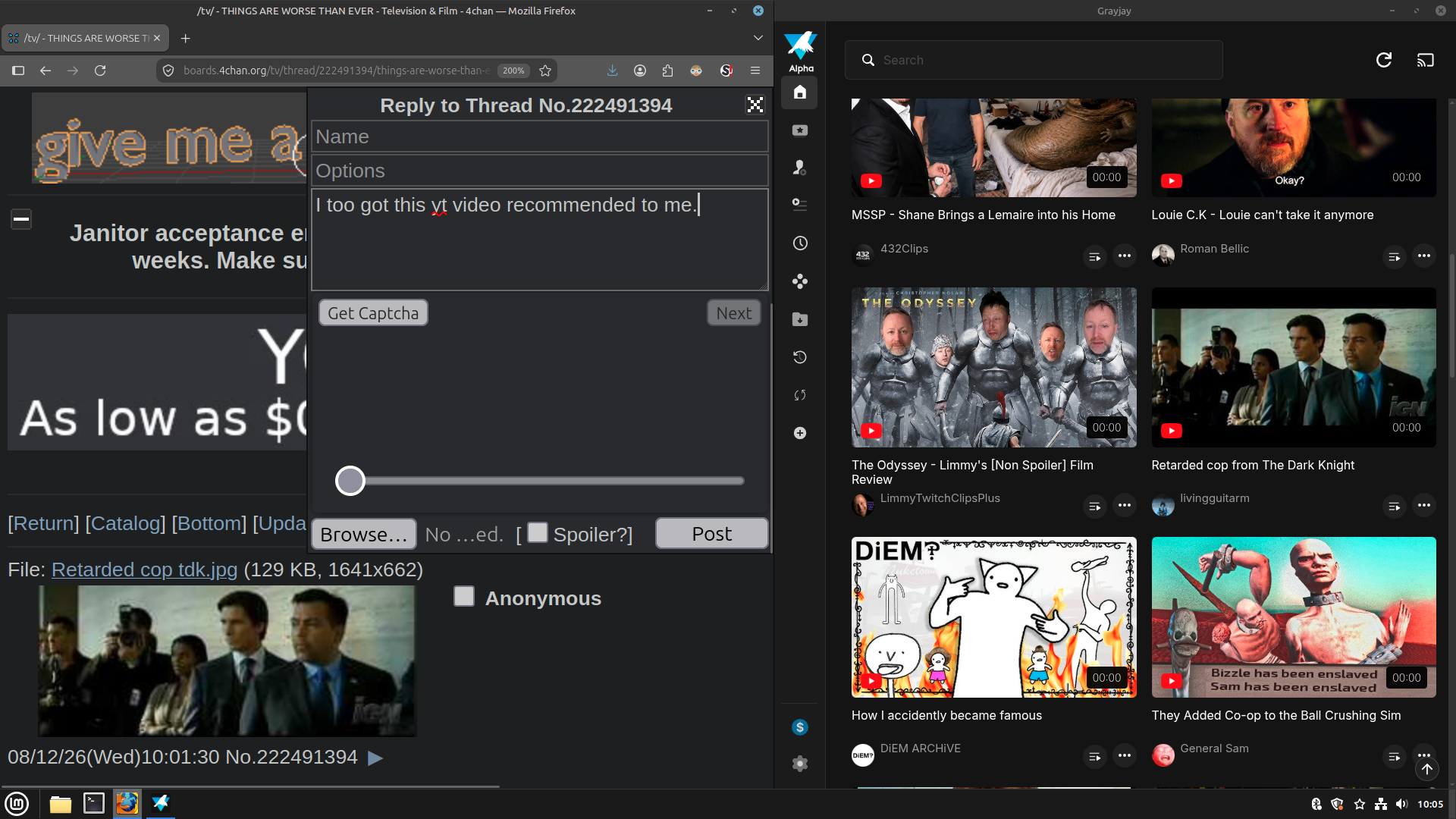Screen dimensions: 1456x819
Task: Click the 200% zoom indicator in address bar
Action: [x=513, y=71]
